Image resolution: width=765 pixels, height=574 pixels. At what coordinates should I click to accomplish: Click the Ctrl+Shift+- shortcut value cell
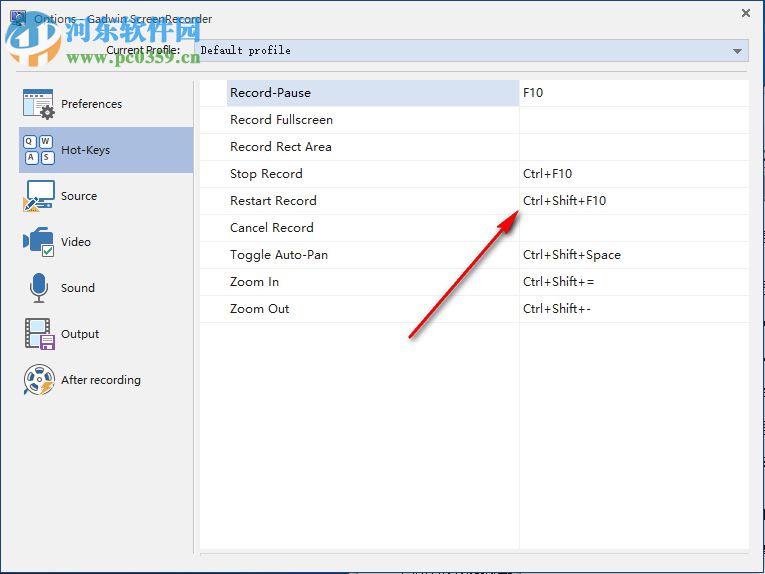(x=634, y=309)
